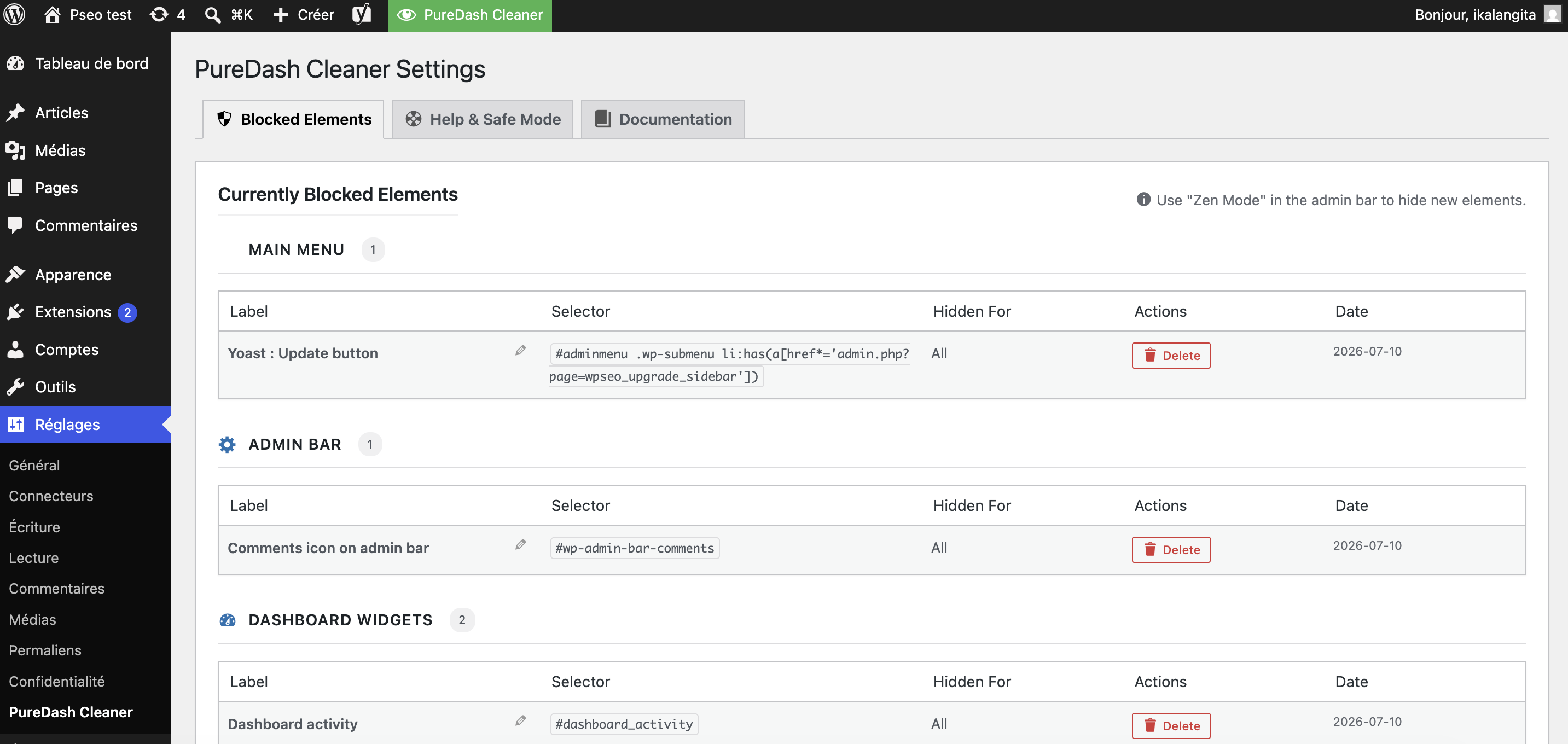1568x744 pixels.
Task: Select the #dashboard_activity selector
Action: point(624,724)
